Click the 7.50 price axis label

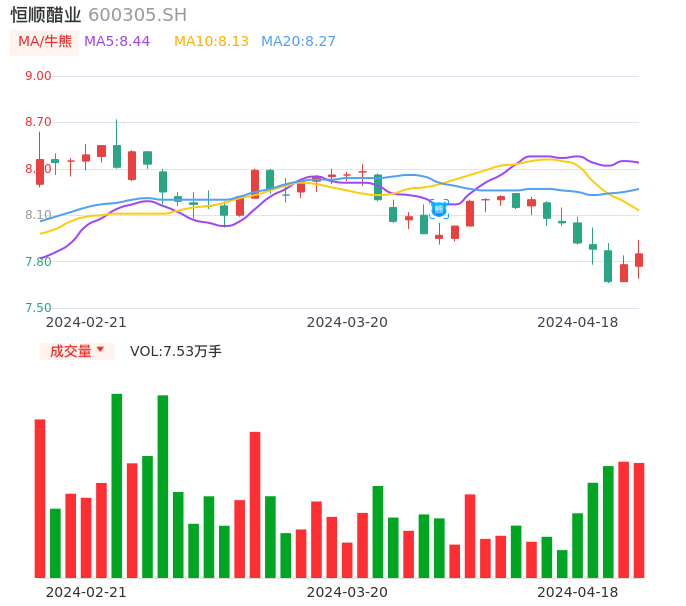pyautogui.click(x=38, y=308)
